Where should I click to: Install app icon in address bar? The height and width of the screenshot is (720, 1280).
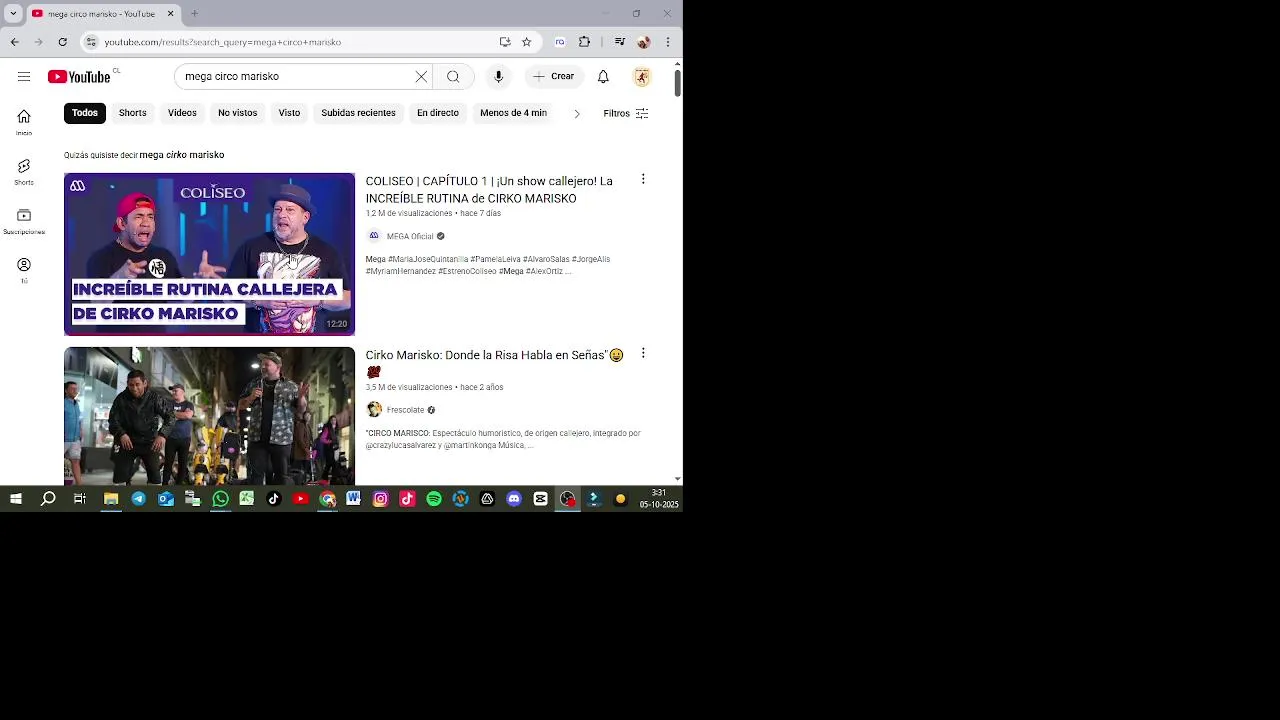coord(505,42)
